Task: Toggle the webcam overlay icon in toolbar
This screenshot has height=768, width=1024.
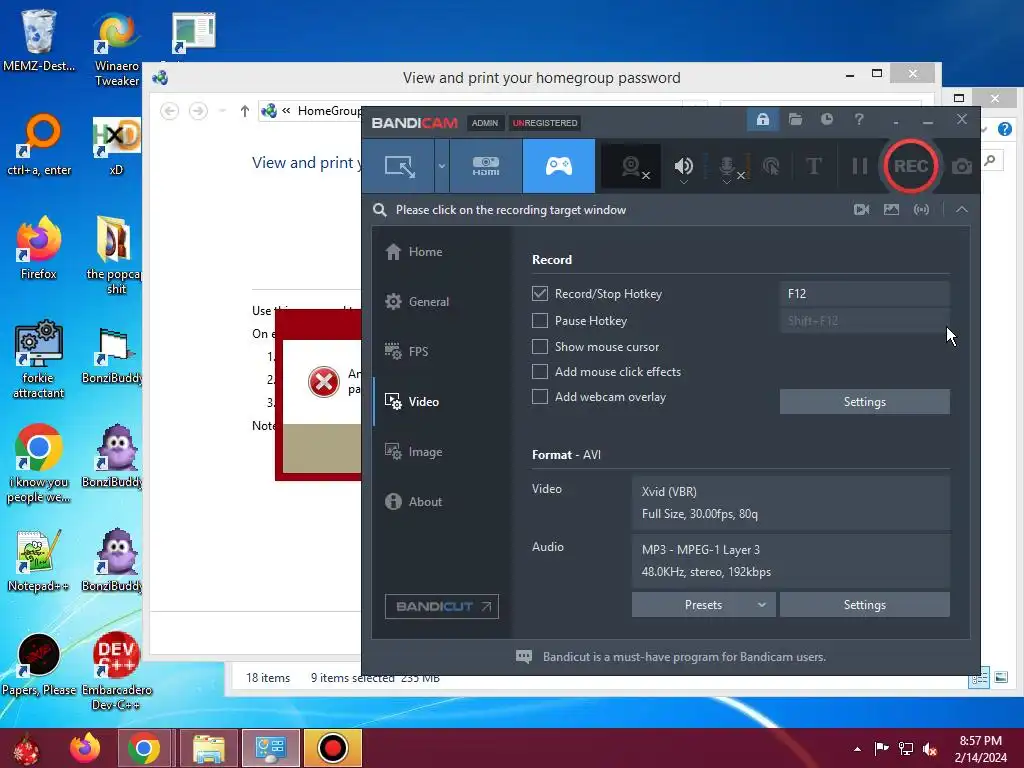Action: point(633,167)
